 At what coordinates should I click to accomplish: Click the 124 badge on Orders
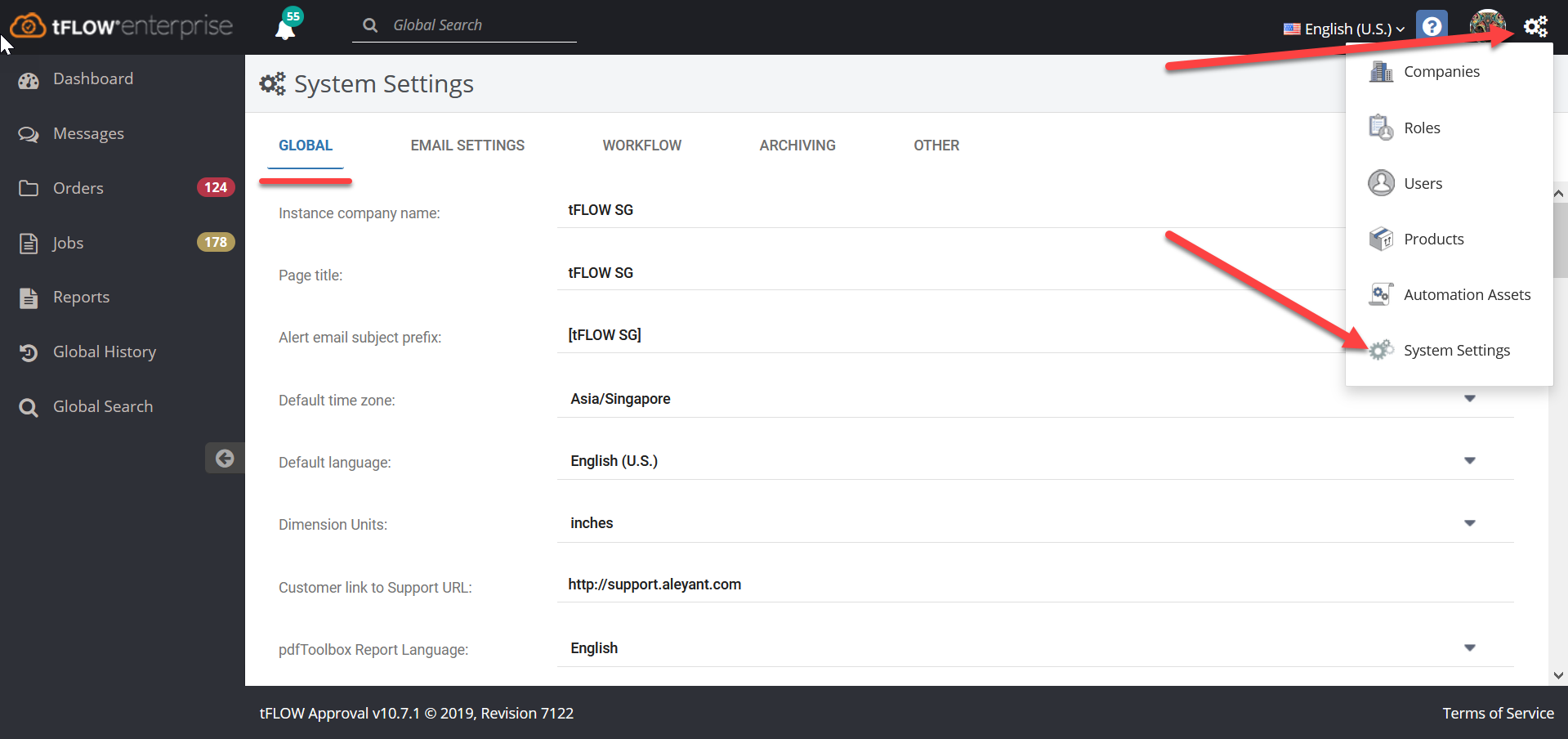tap(216, 187)
